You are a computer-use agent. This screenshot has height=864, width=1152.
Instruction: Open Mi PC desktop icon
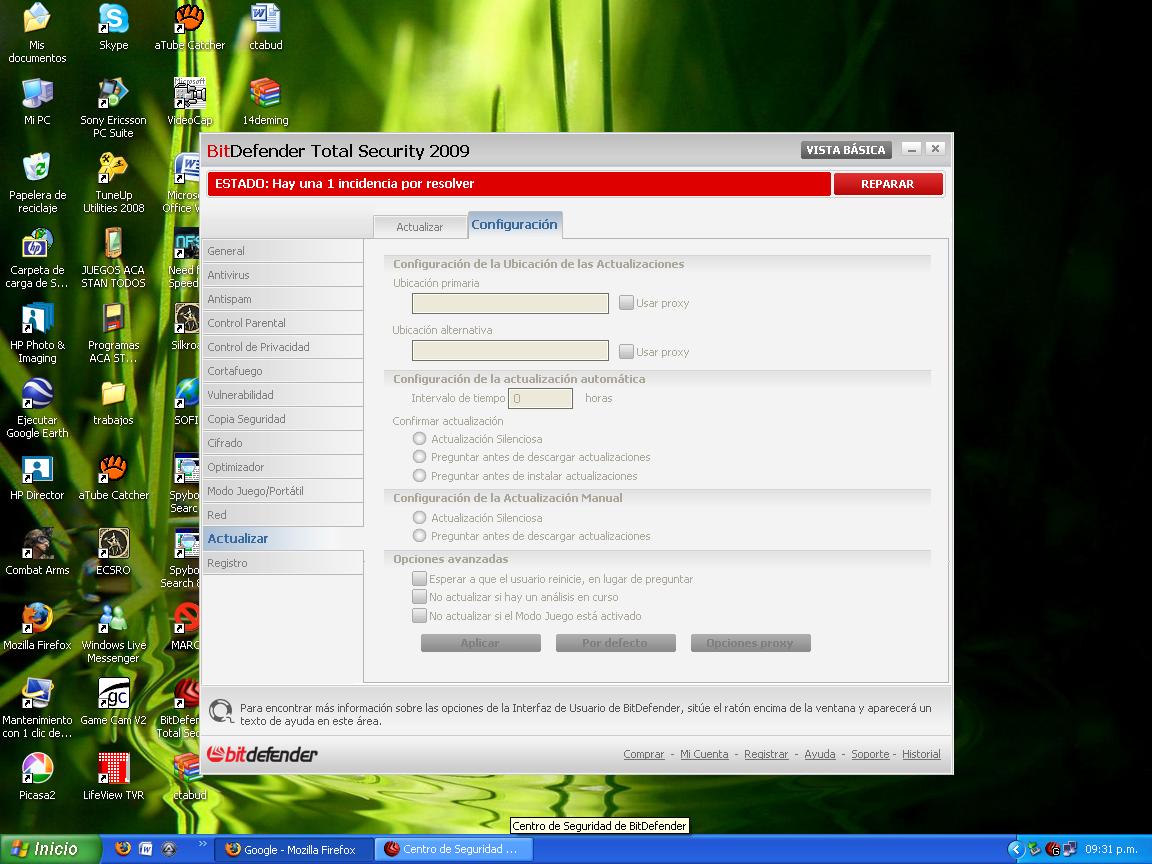tap(37, 101)
